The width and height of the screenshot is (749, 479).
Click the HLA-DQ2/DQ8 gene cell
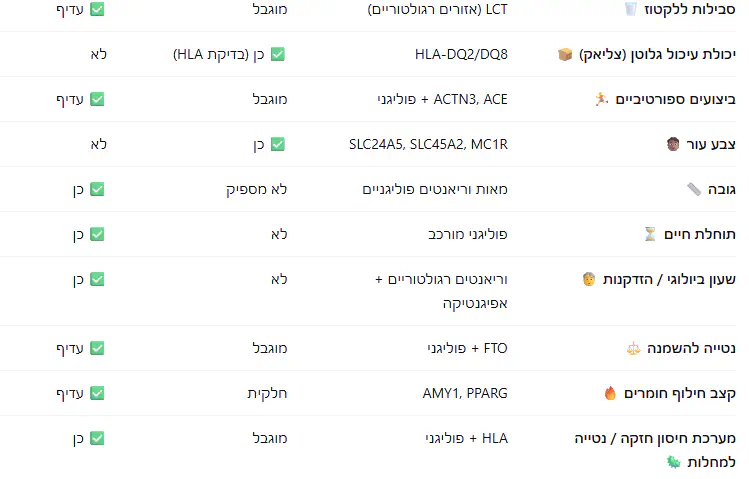pyautogui.click(x=461, y=54)
